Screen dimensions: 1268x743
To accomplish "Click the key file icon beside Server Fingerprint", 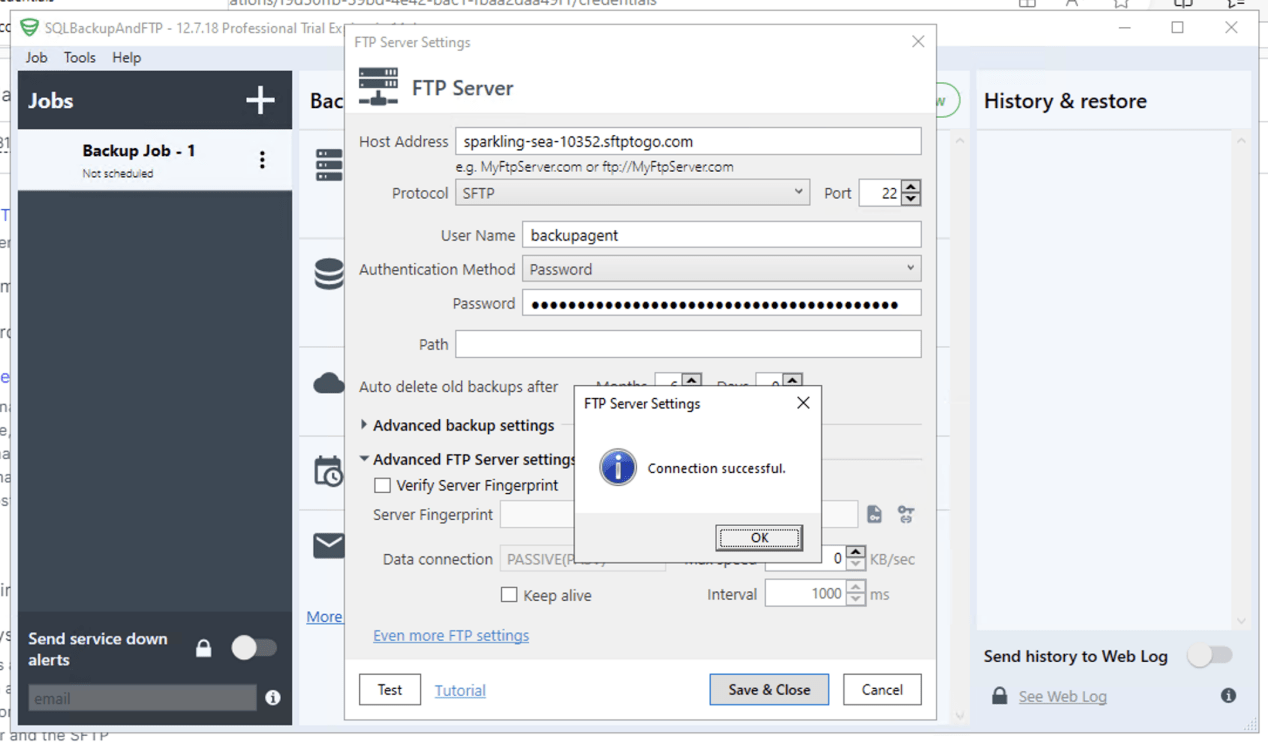I will (874, 514).
